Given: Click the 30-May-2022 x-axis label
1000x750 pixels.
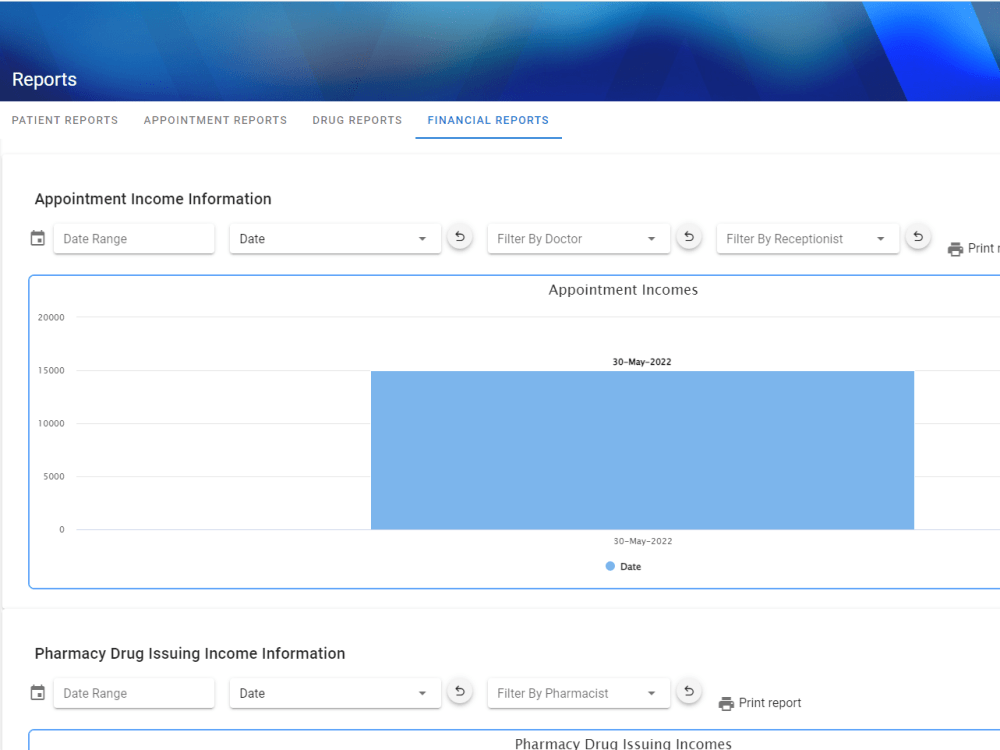Looking at the screenshot, I should pos(642,541).
